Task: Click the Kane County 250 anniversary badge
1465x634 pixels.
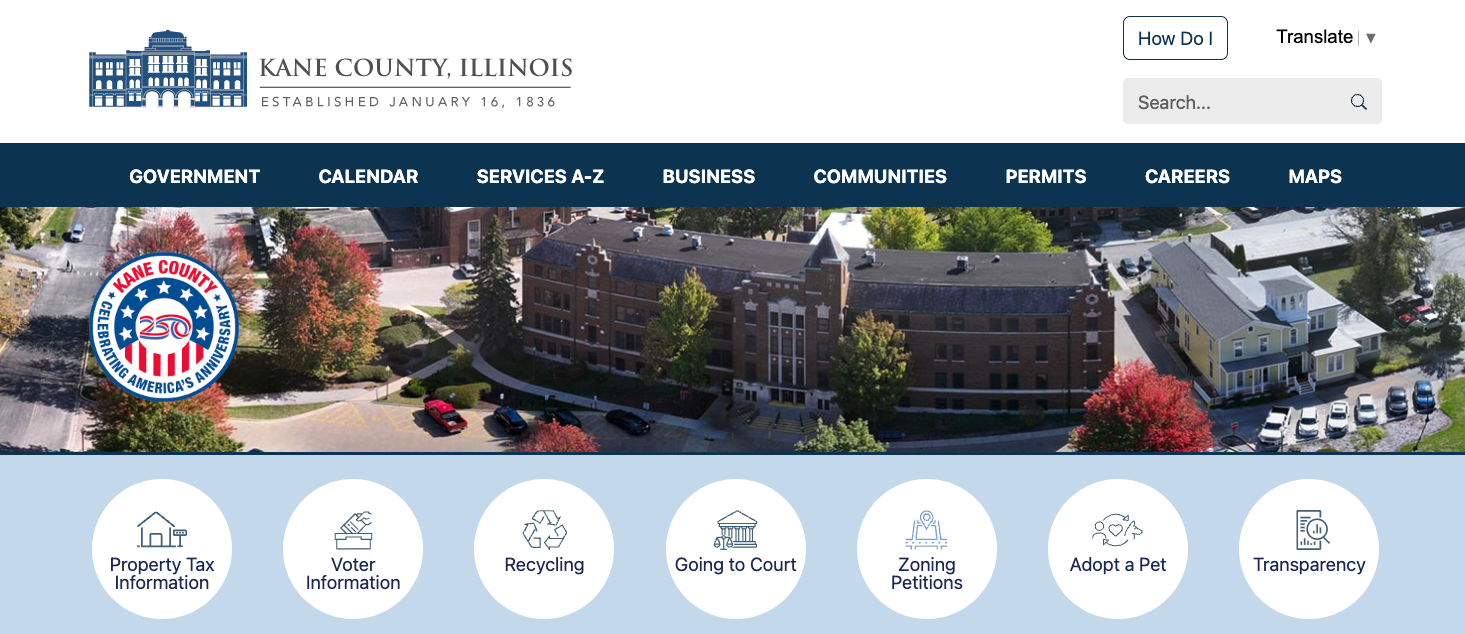Action: click(164, 327)
